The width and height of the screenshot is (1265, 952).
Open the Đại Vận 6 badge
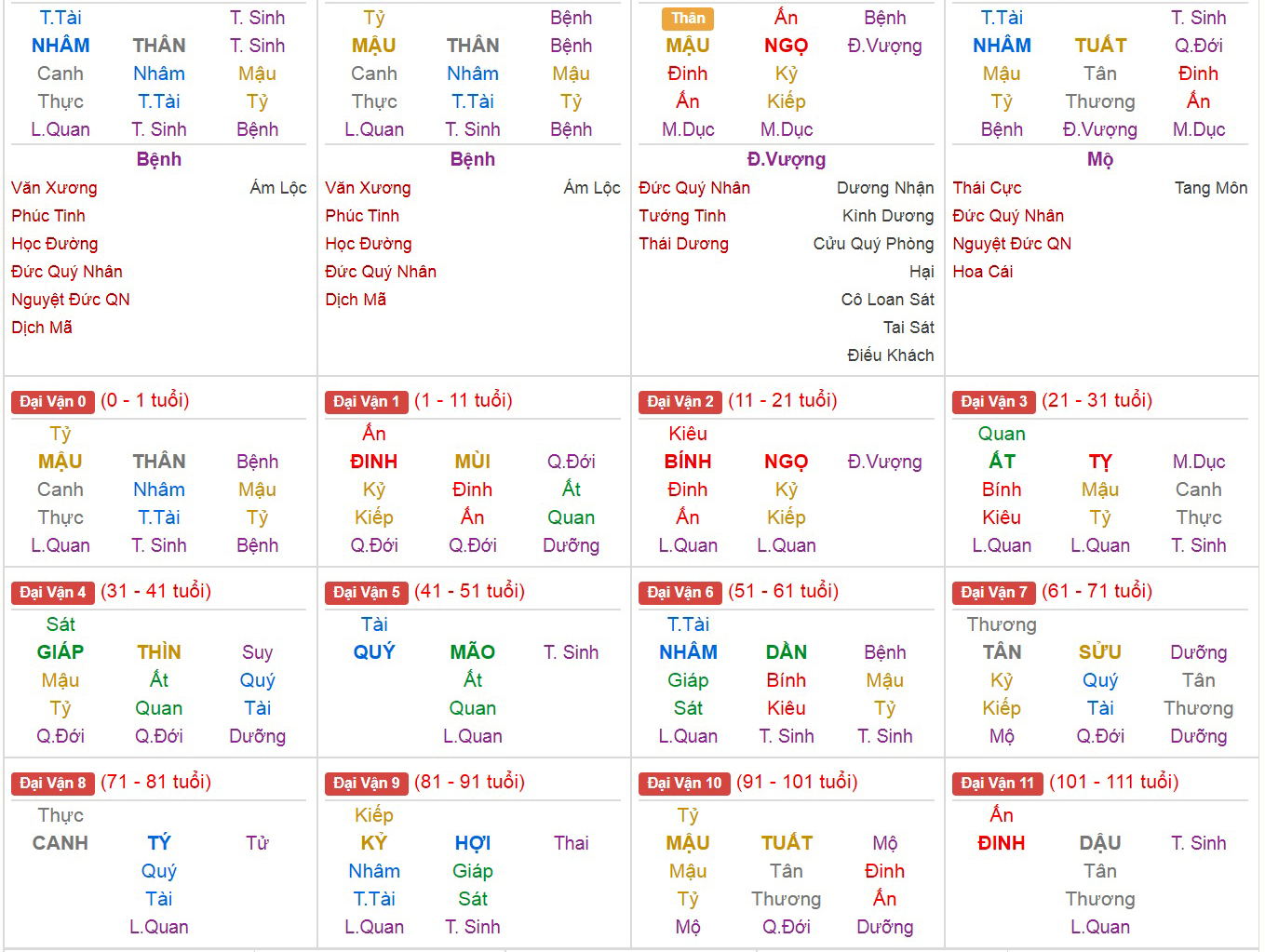click(680, 593)
